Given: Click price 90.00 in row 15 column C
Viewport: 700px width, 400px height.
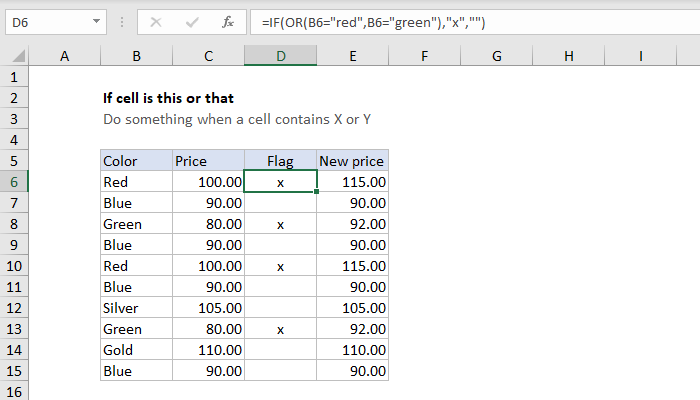Looking at the screenshot, I should (208, 371).
